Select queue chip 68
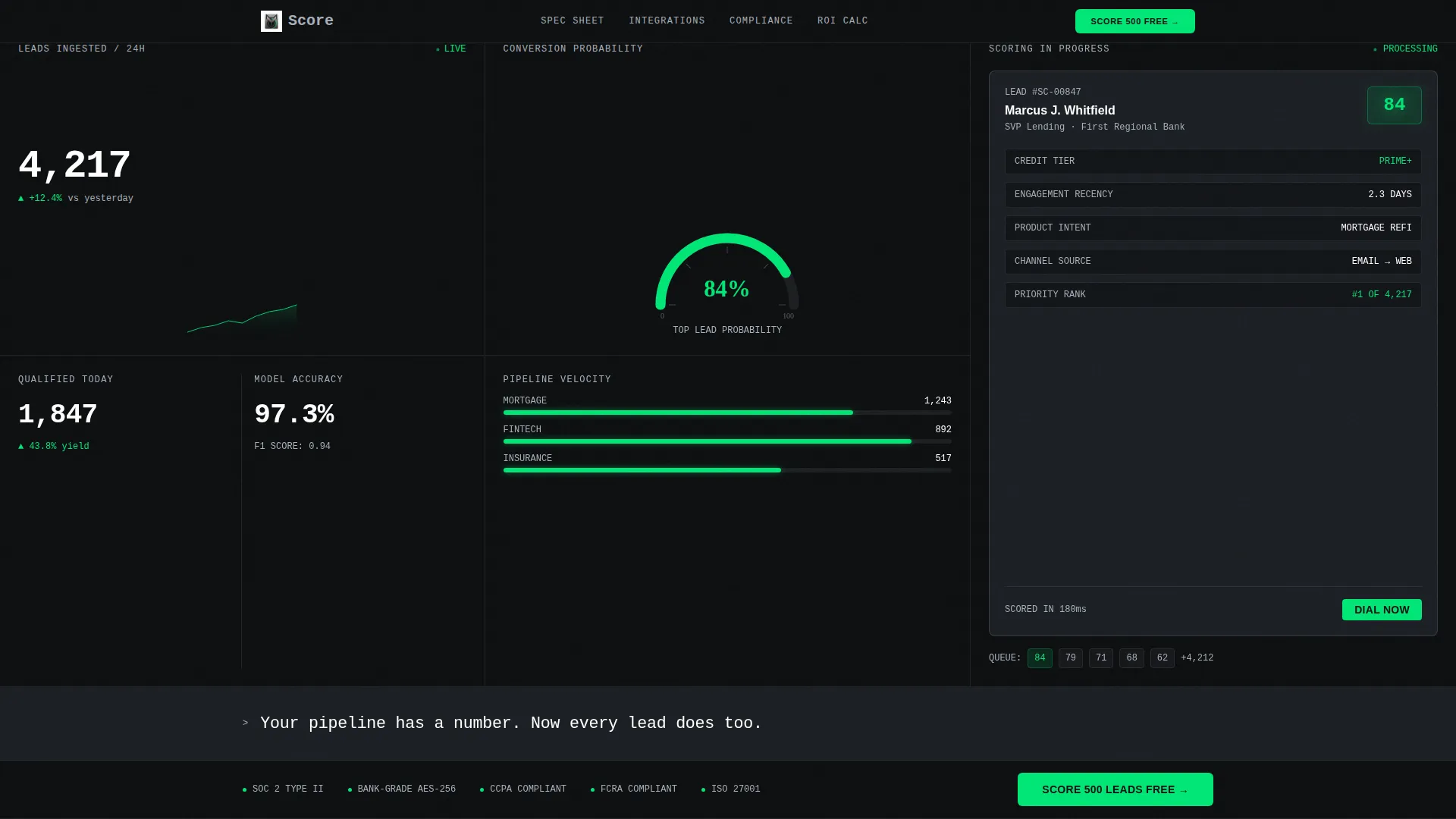The image size is (1456, 819). (1131, 658)
